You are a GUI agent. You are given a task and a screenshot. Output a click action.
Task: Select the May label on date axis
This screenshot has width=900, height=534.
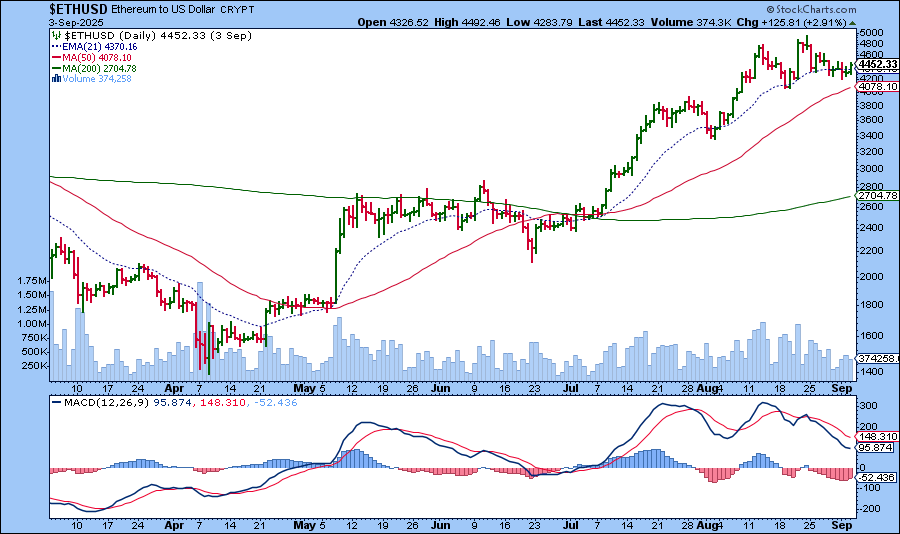(x=305, y=385)
